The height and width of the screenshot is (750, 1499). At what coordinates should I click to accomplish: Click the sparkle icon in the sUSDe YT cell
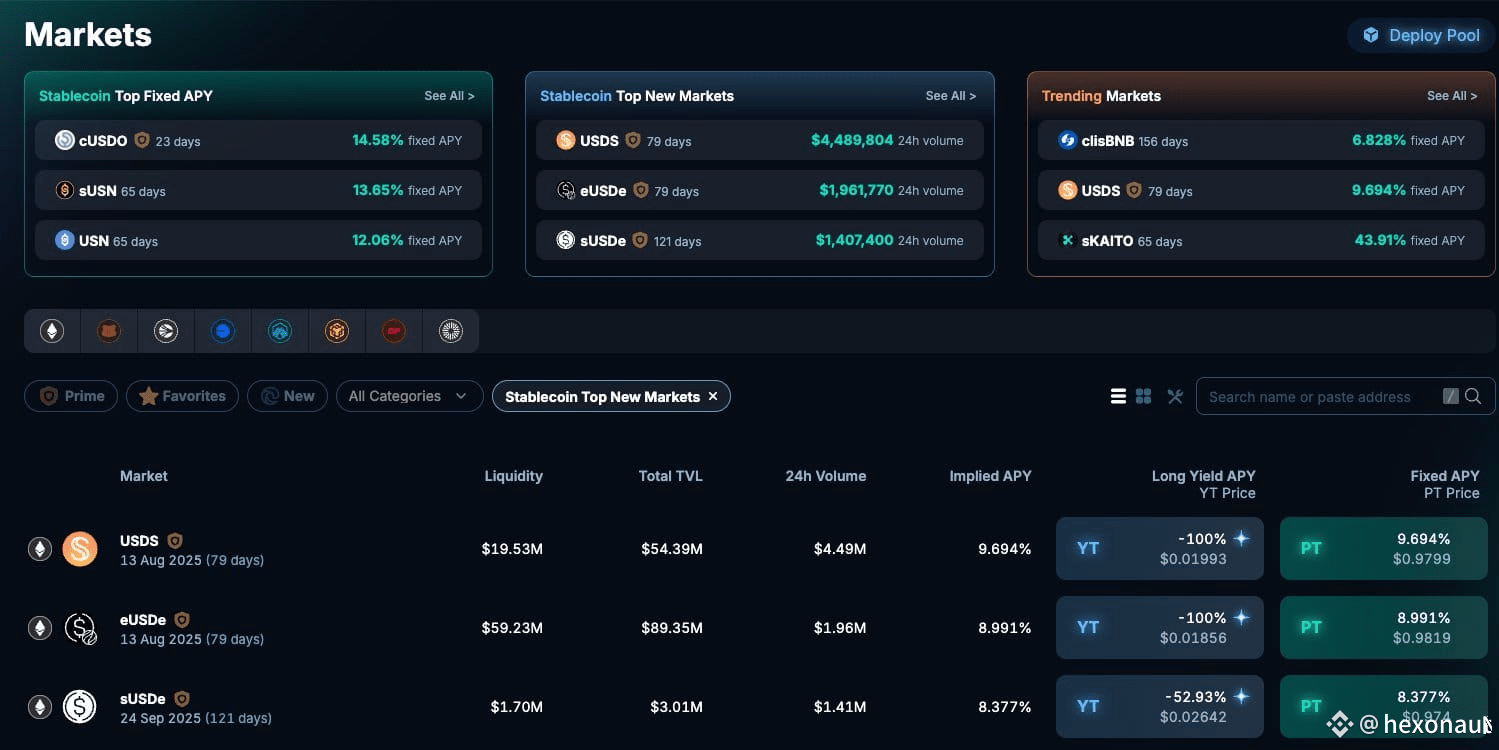(1241, 697)
